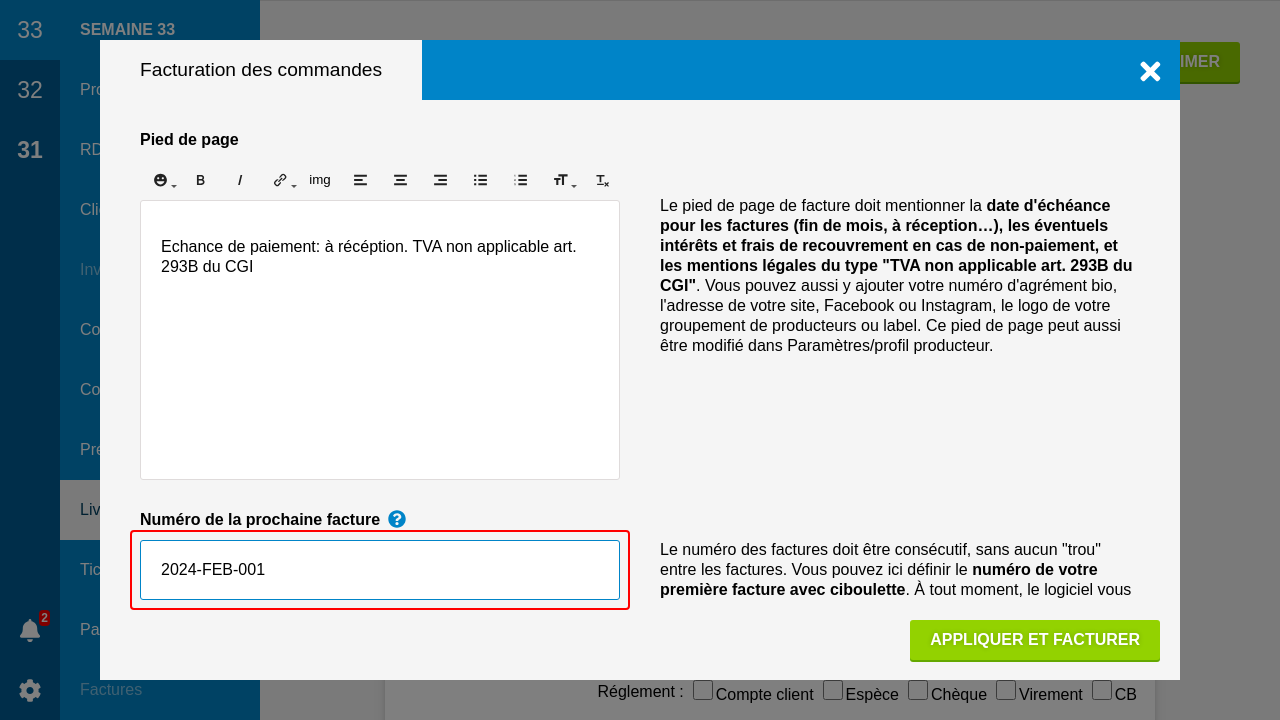This screenshot has width=1280, height=720.
Task: Toggle bold formatting in footer editor
Action: click(x=200, y=180)
